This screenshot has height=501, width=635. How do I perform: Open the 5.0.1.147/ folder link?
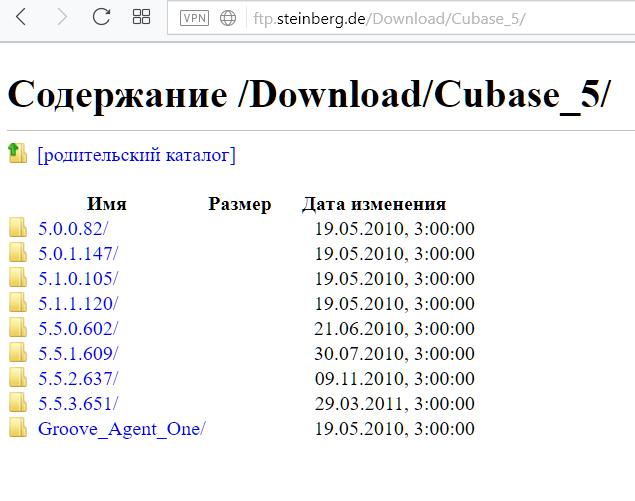78,254
